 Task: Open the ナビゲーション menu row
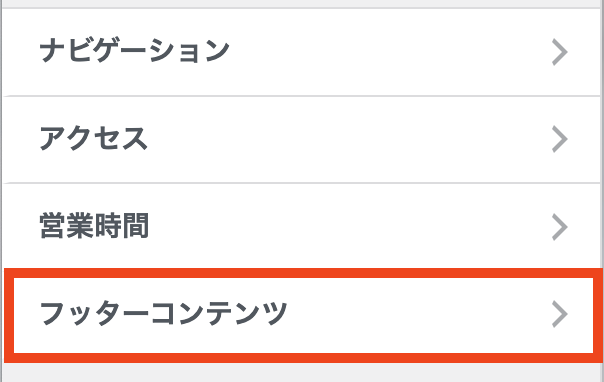pyautogui.click(x=304, y=52)
